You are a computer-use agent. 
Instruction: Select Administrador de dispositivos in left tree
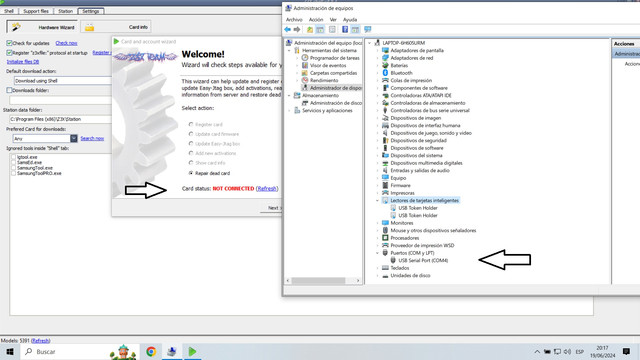[x=336, y=88]
